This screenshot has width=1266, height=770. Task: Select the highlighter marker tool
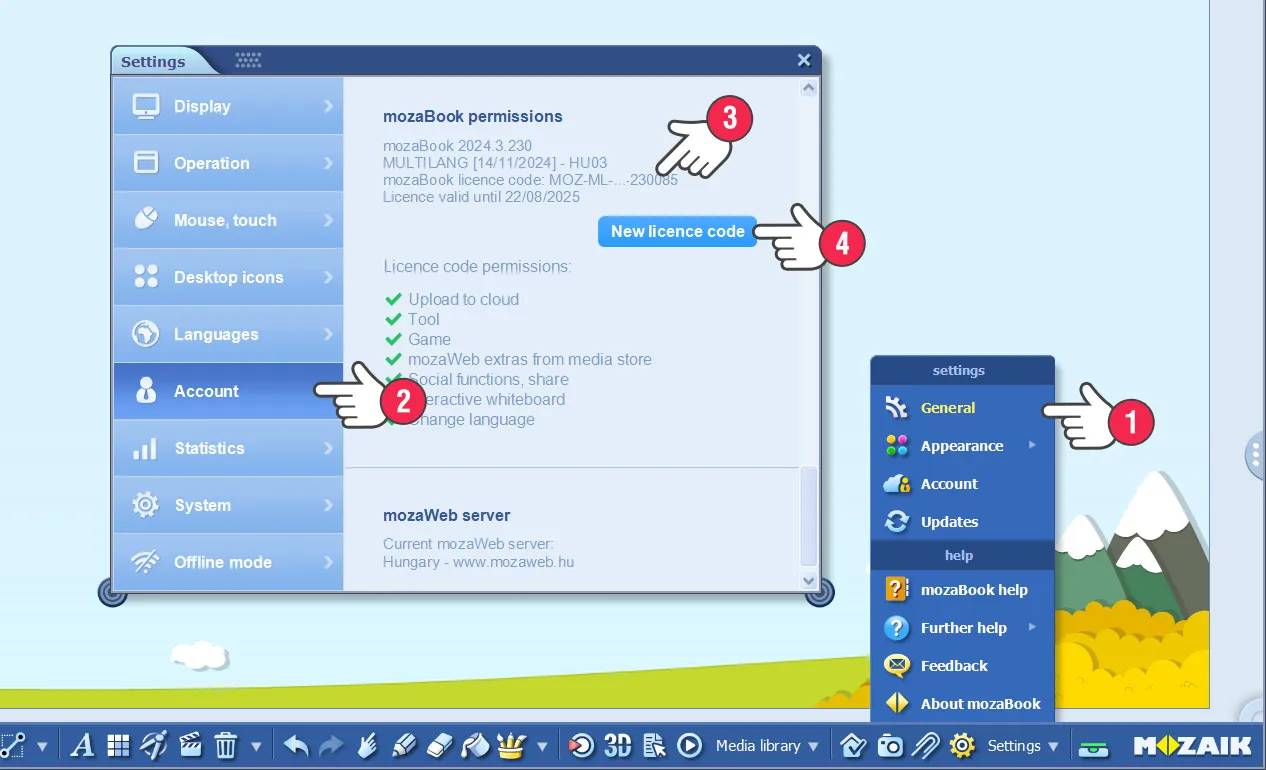[x=404, y=746]
